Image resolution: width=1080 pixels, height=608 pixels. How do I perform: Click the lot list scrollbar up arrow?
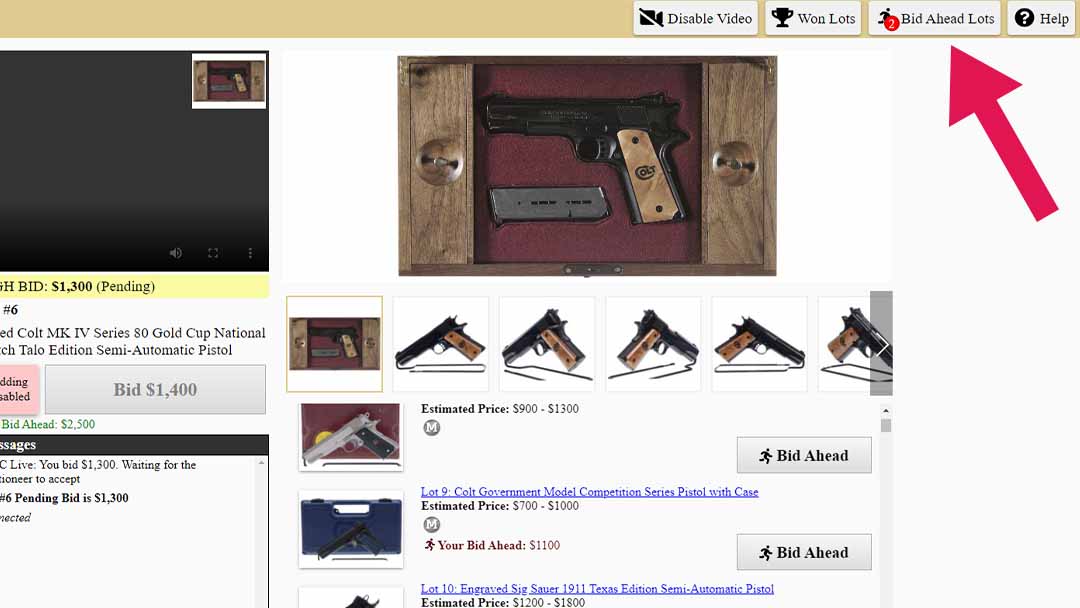click(x=886, y=411)
